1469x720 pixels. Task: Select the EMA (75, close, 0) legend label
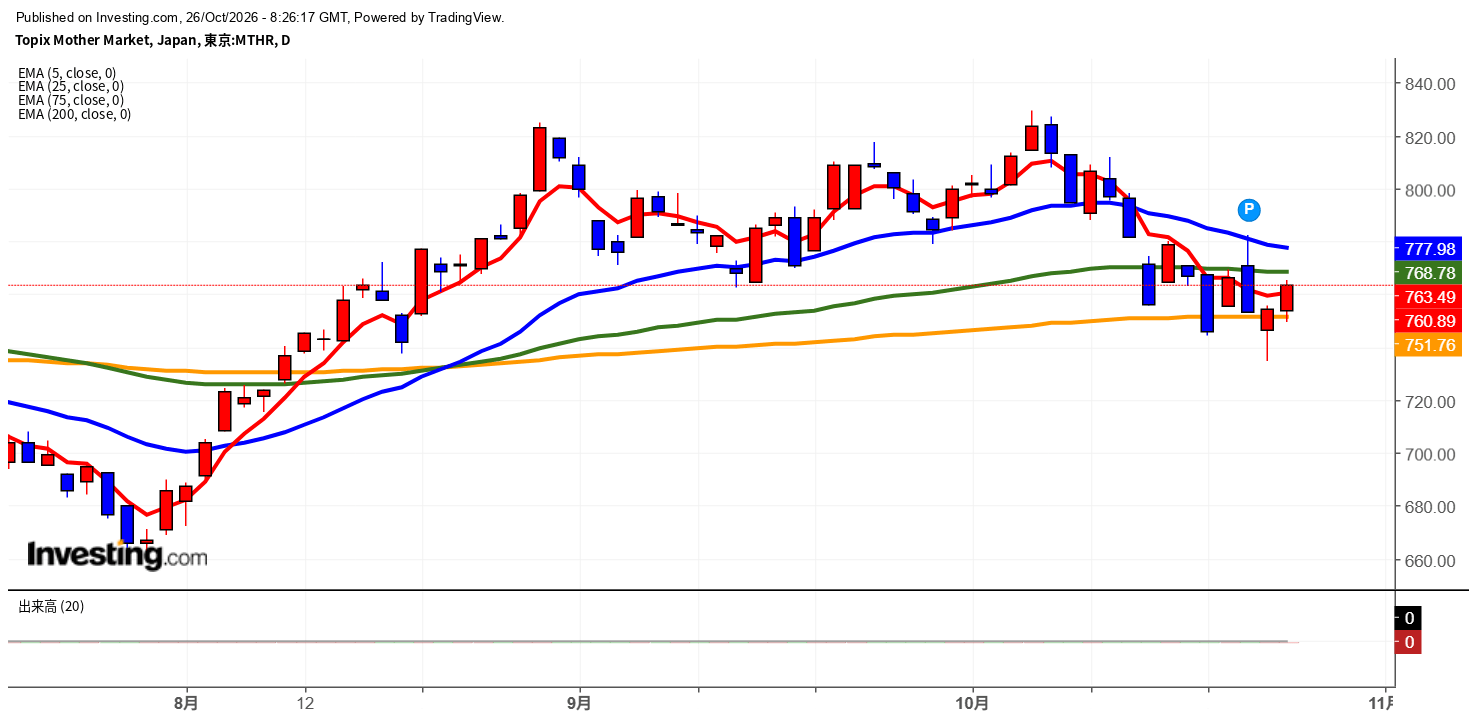(x=71, y=100)
